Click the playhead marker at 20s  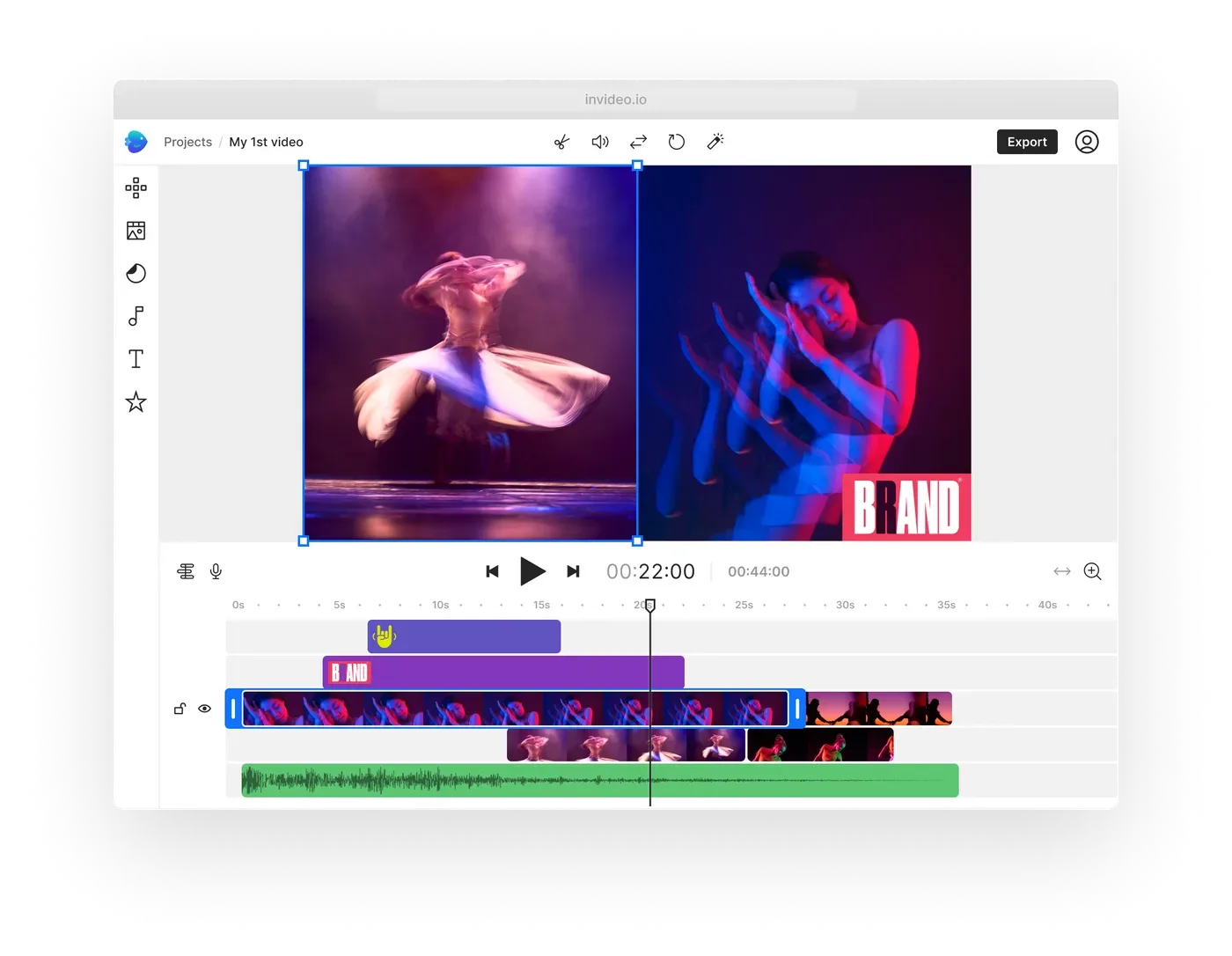[x=650, y=606]
